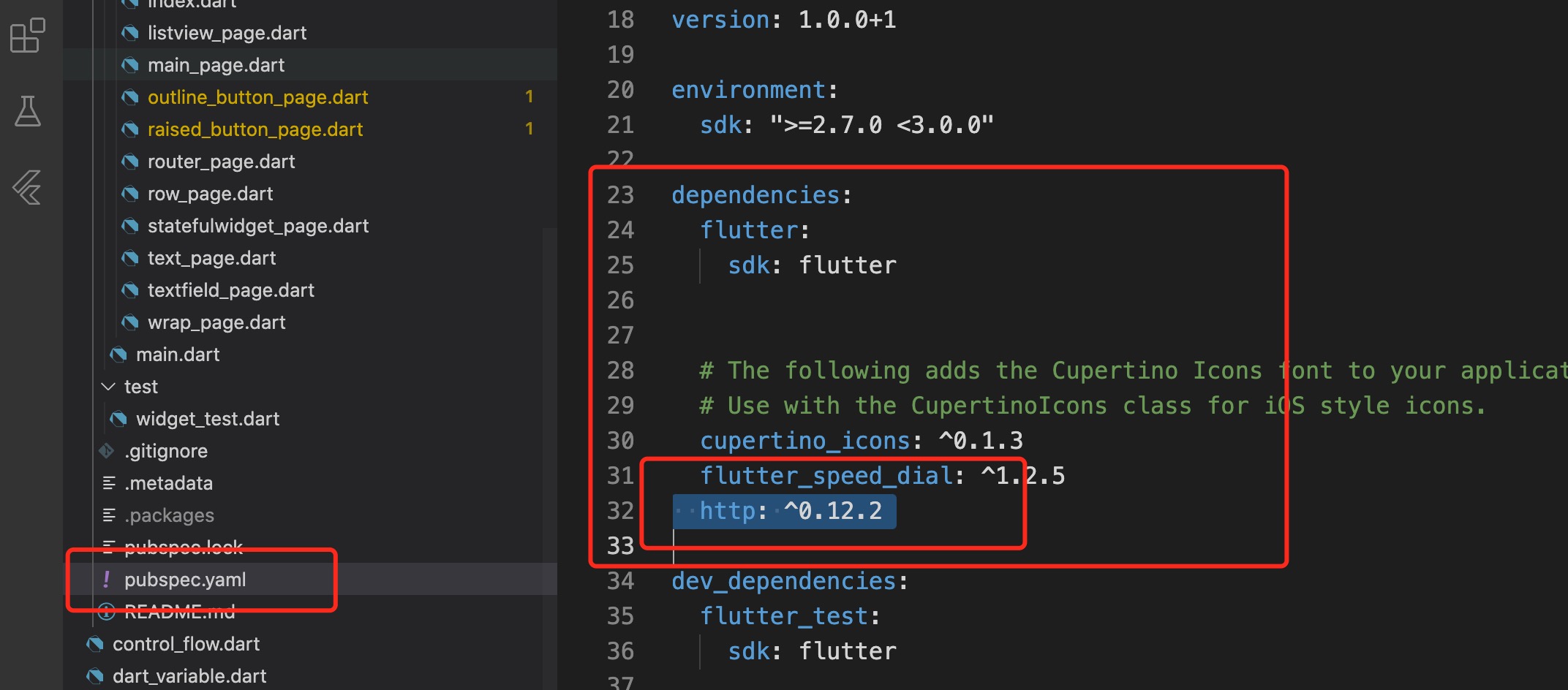
Task: Click YAML exclamation icon beside pubspec.yaml
Action: (x=107, y=580)
